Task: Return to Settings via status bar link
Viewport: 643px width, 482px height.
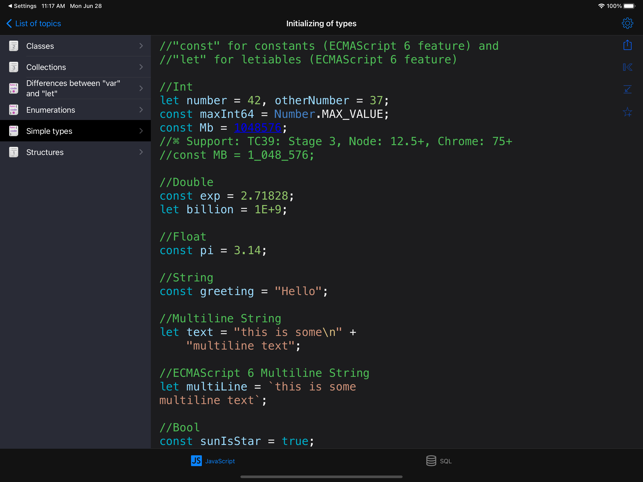Action: click(x=20, y=6)
